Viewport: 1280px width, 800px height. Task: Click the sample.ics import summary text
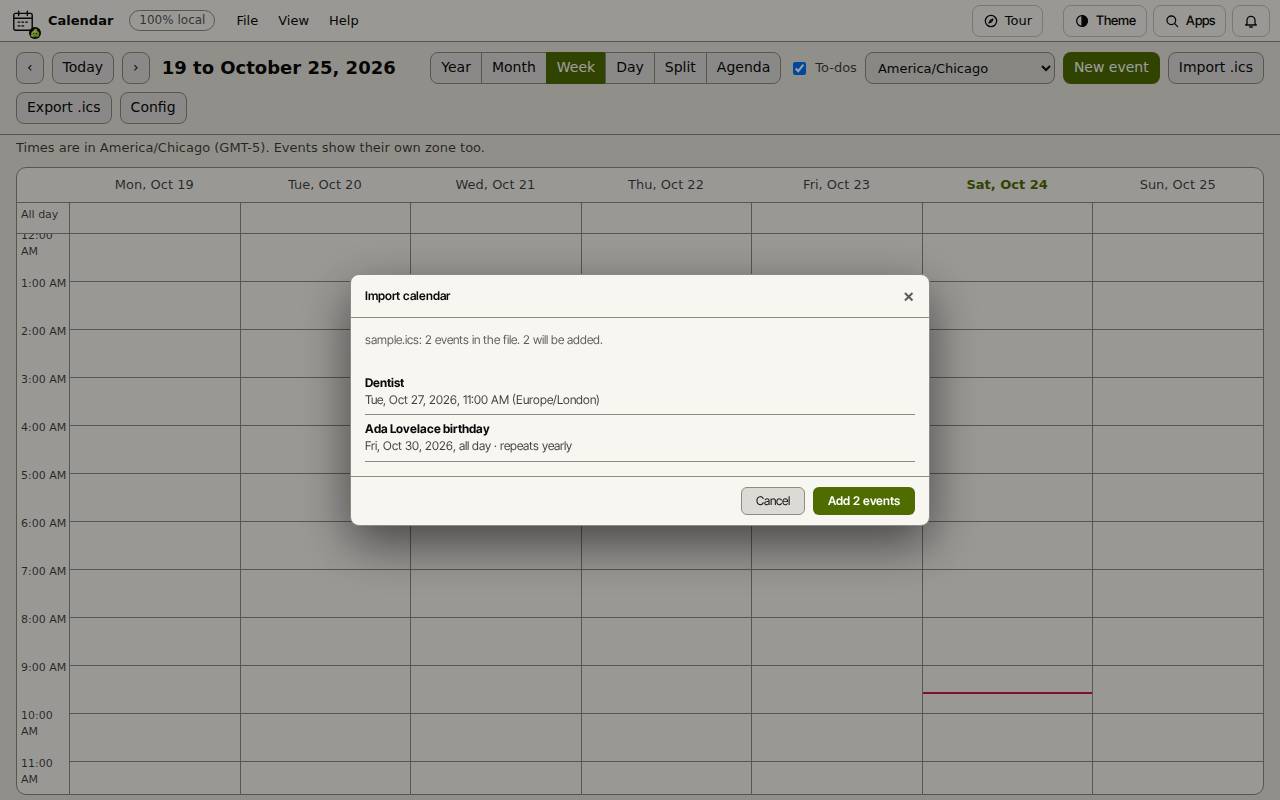(484, 340)
